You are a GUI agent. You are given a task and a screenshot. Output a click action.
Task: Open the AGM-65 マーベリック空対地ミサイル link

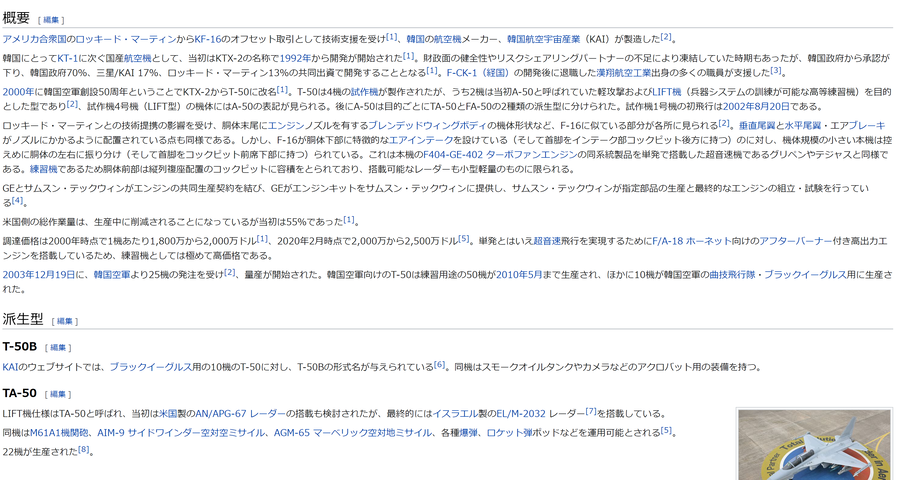(x=352, y=433)
